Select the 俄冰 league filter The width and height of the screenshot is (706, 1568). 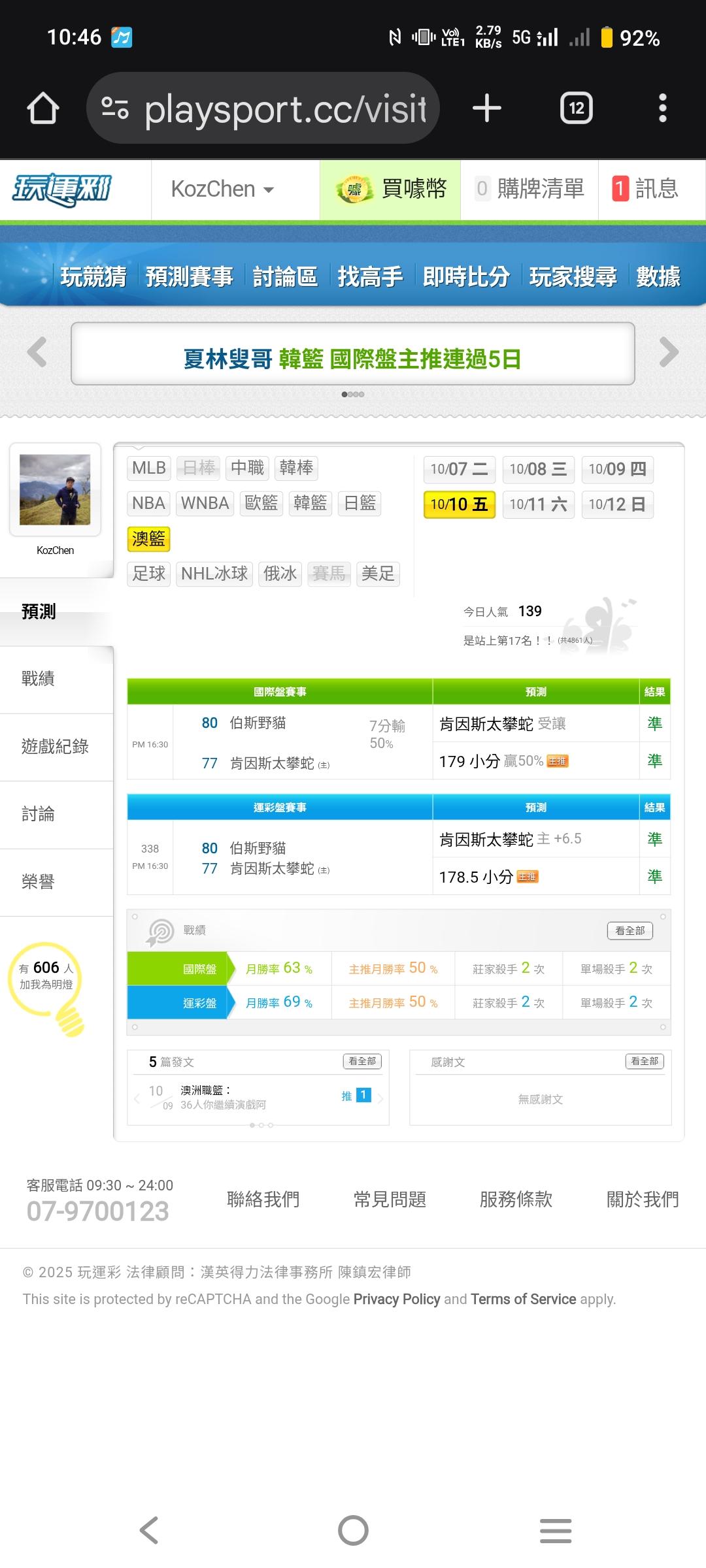(x=280, y=574)
